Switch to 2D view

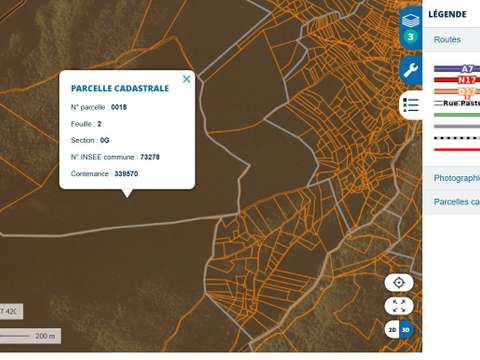[x=392, y=330]
